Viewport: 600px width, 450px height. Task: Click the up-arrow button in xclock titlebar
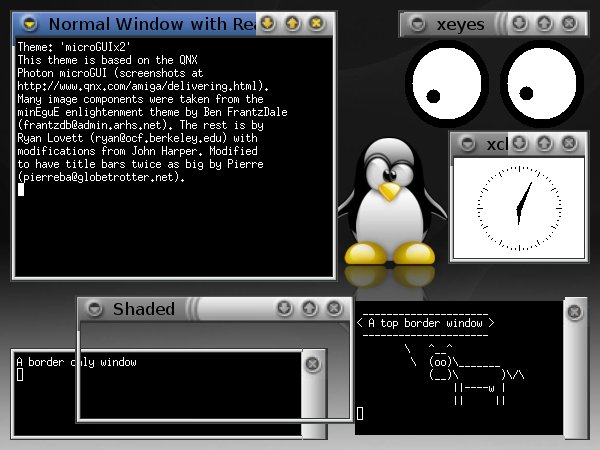pos(544,143)
